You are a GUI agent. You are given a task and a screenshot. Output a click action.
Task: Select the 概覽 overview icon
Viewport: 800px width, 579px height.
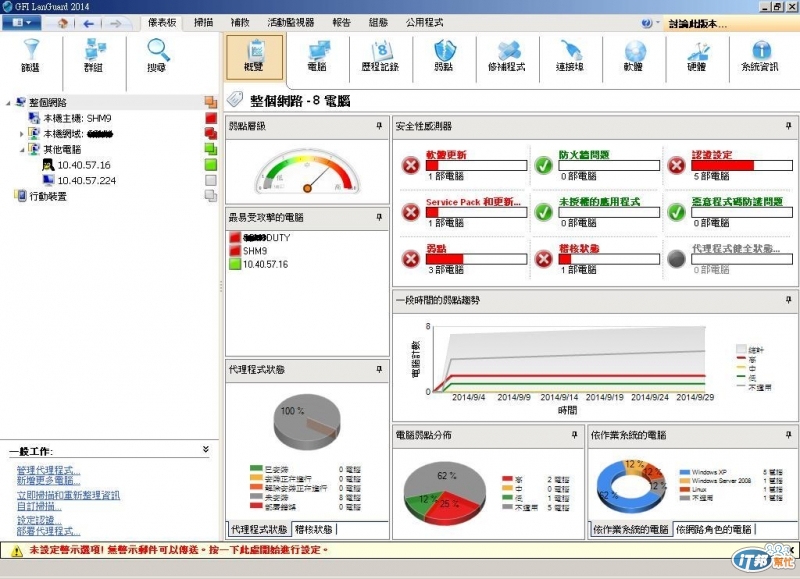click(x=254, y=57)
